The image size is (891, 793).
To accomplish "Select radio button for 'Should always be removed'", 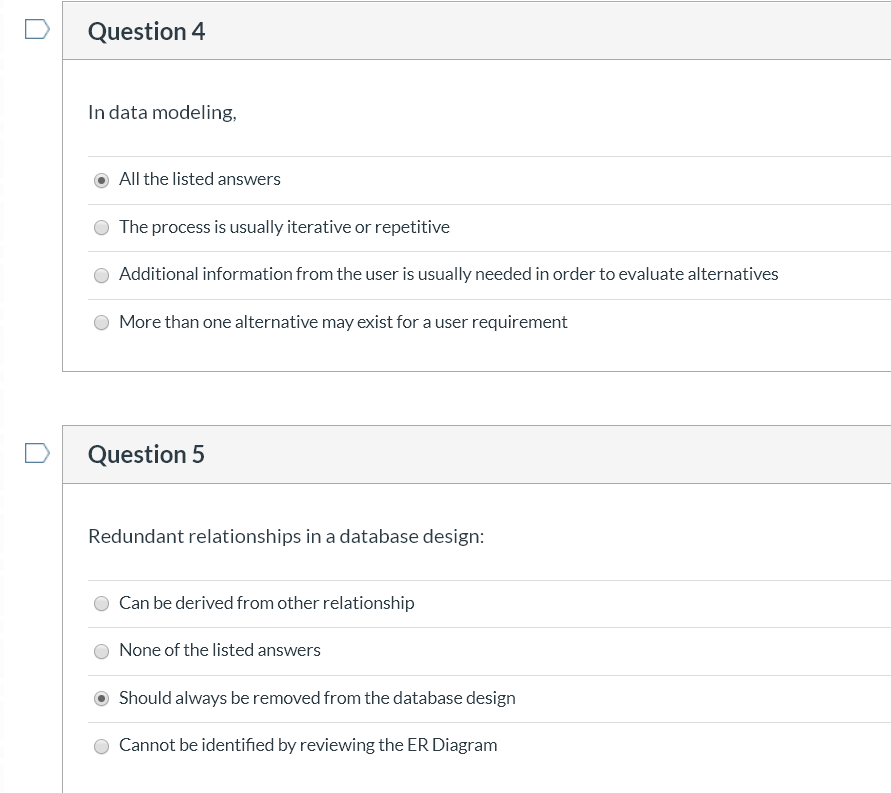I will [x=101, y=699].
